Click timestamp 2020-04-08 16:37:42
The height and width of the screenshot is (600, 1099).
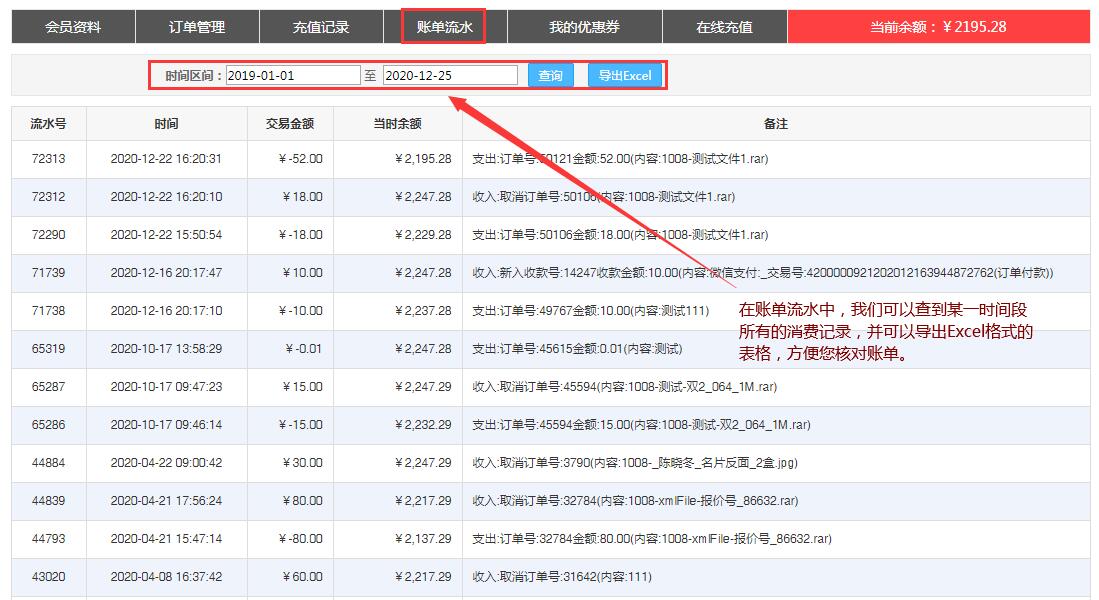coord(166,577)
